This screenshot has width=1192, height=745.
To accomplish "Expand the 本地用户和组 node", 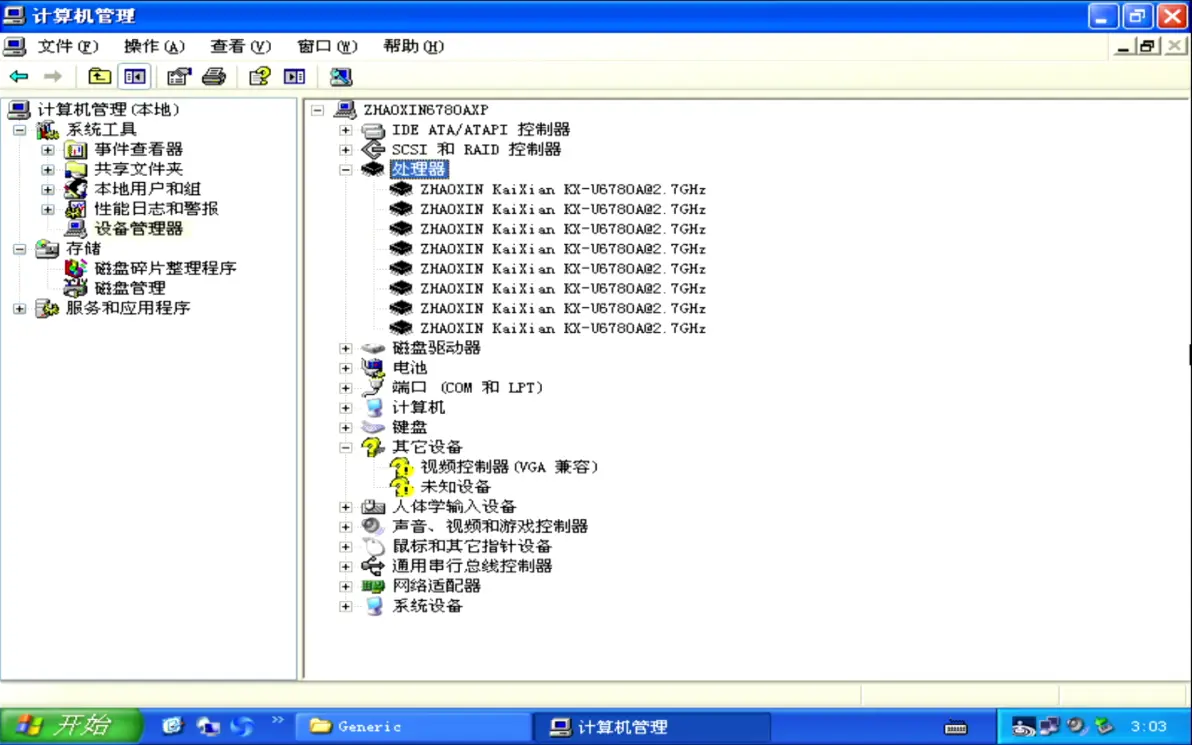I will 48,189.
